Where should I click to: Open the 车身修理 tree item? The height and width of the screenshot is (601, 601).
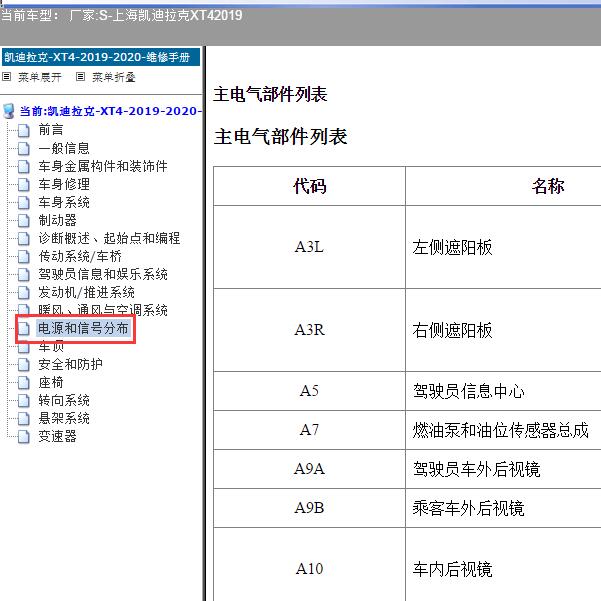click(x=64, y=184)
